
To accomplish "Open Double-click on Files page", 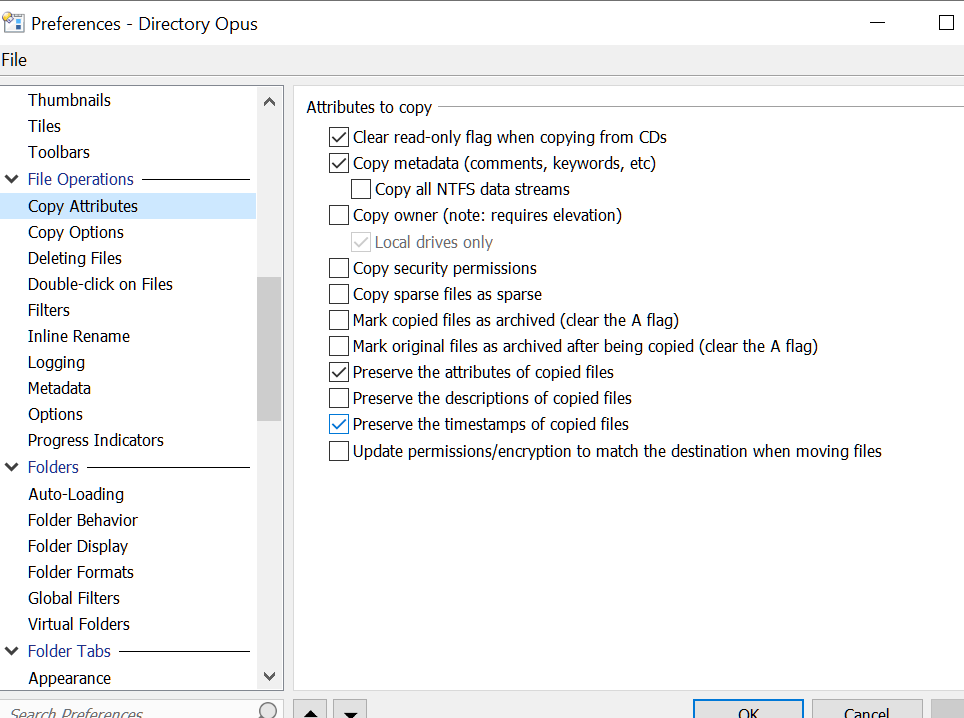I will click(100, 284).
